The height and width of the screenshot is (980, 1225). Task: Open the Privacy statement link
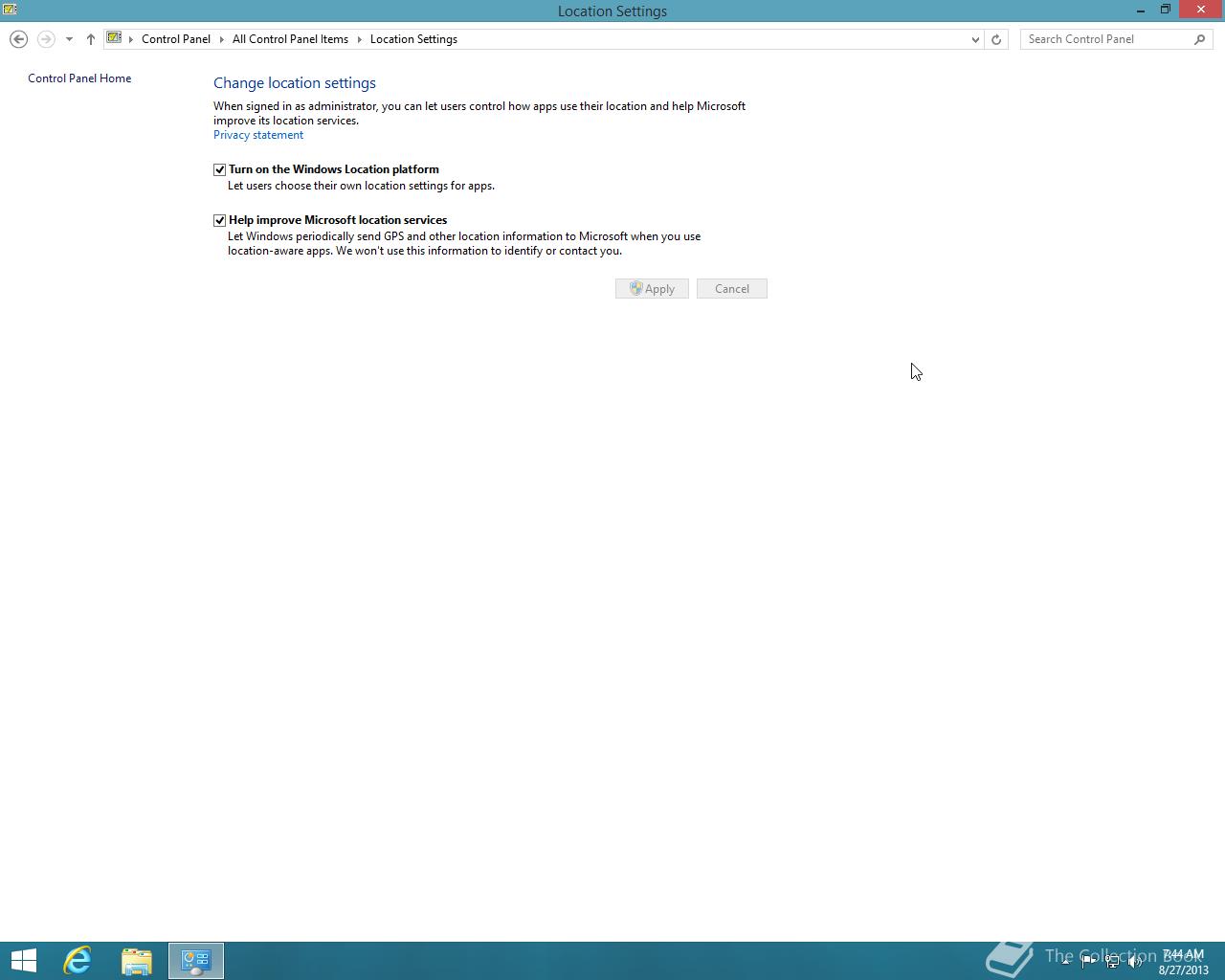258,135
